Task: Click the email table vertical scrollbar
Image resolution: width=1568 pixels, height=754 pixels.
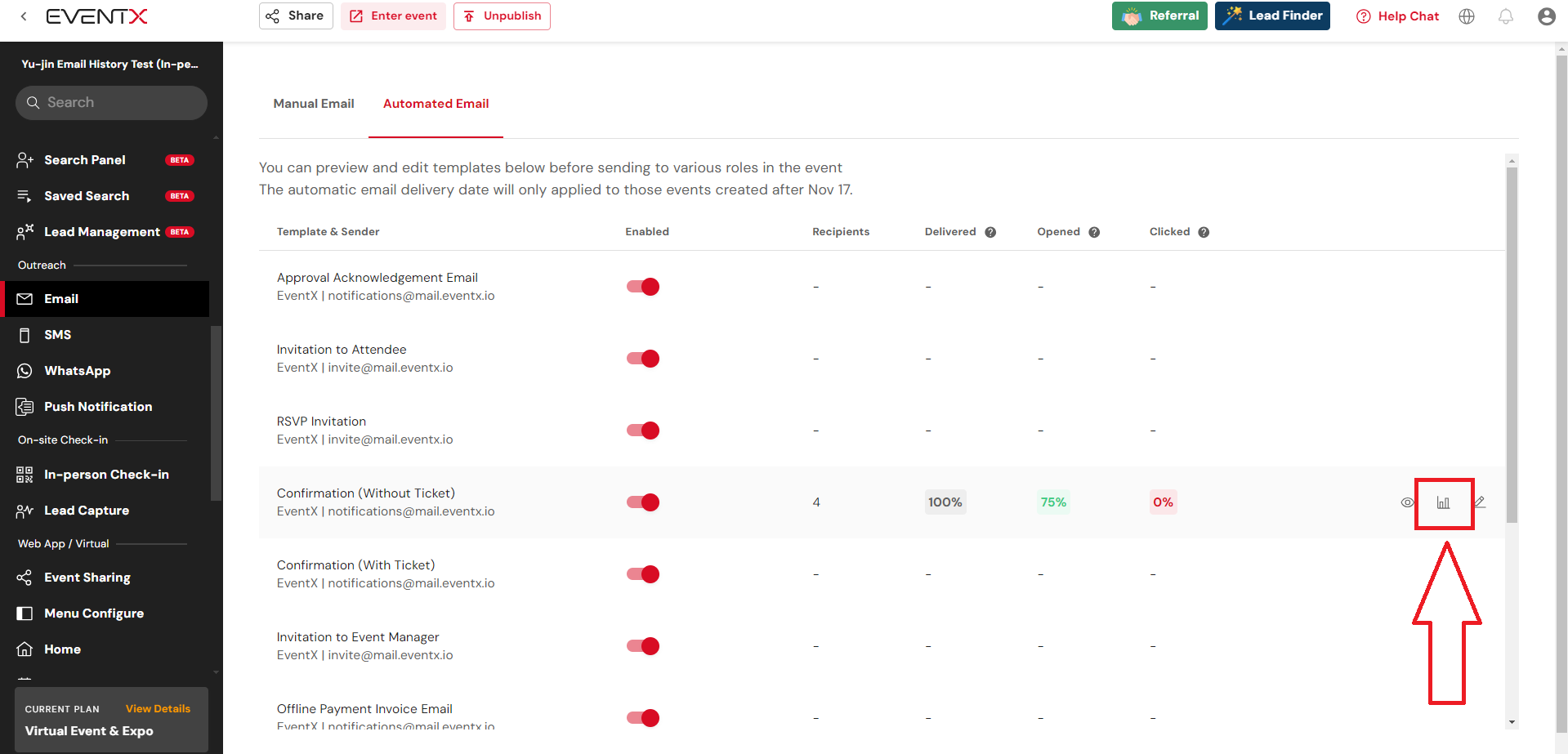Action: click(x=1512, y=343)
